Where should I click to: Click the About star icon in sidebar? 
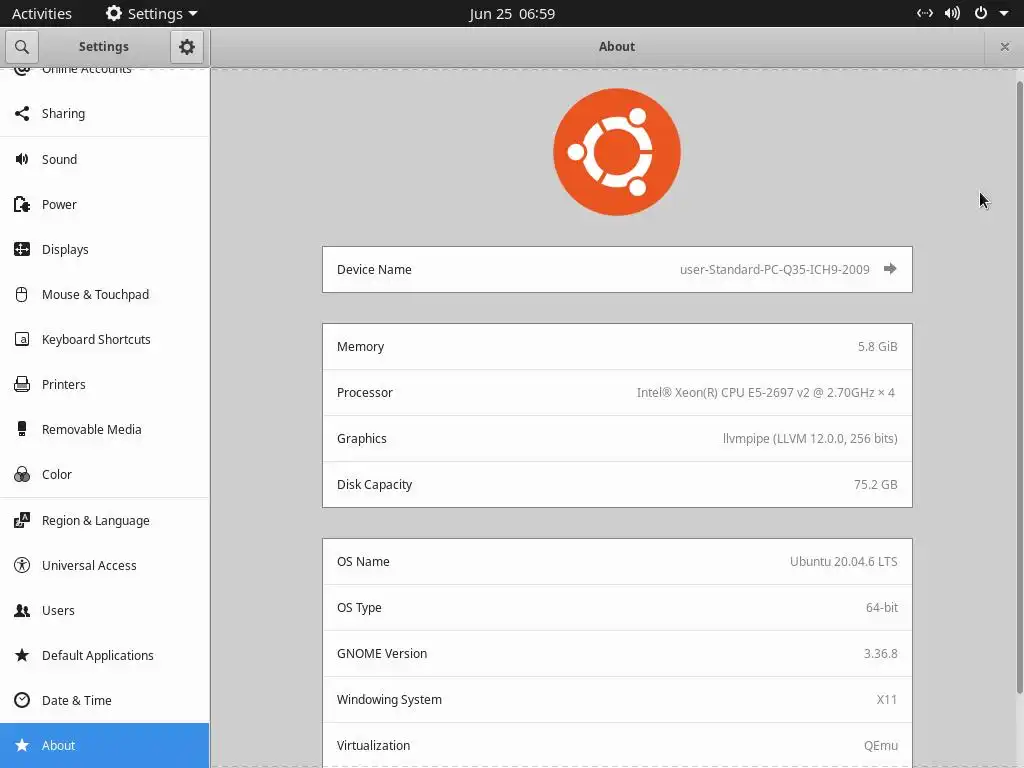click(22, 745)
